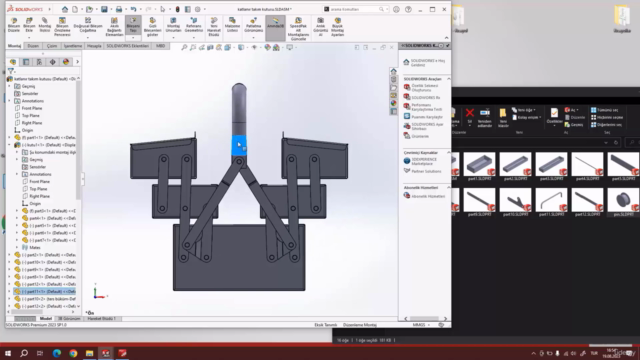Viewport: 640px width, 360px height.
Task: Click the Save icon in the title bar
Action: click(x=104, y=9)
